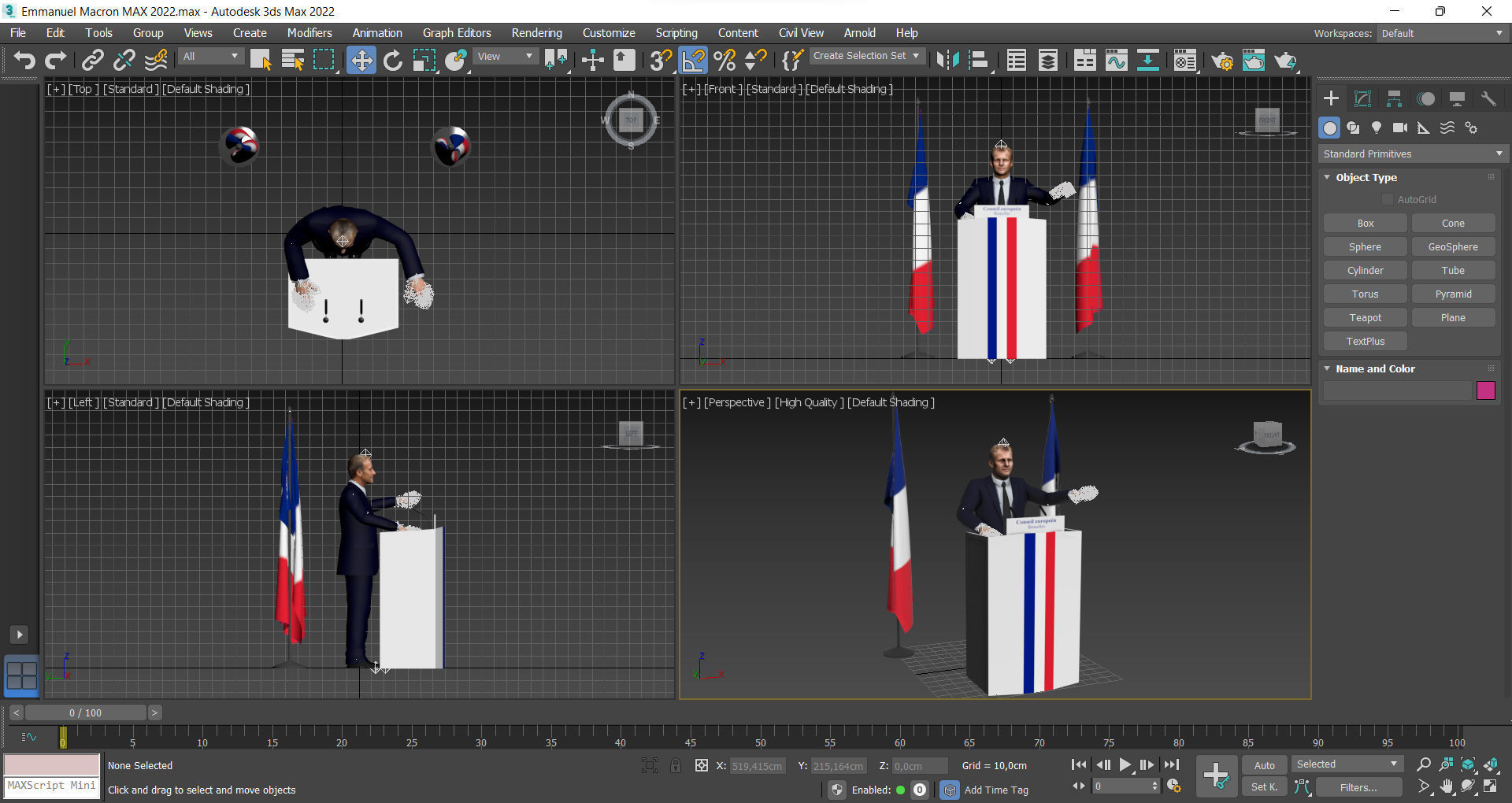Activate Select and Scale tool
The image size is (1512, 803).
tap(424, 60)
